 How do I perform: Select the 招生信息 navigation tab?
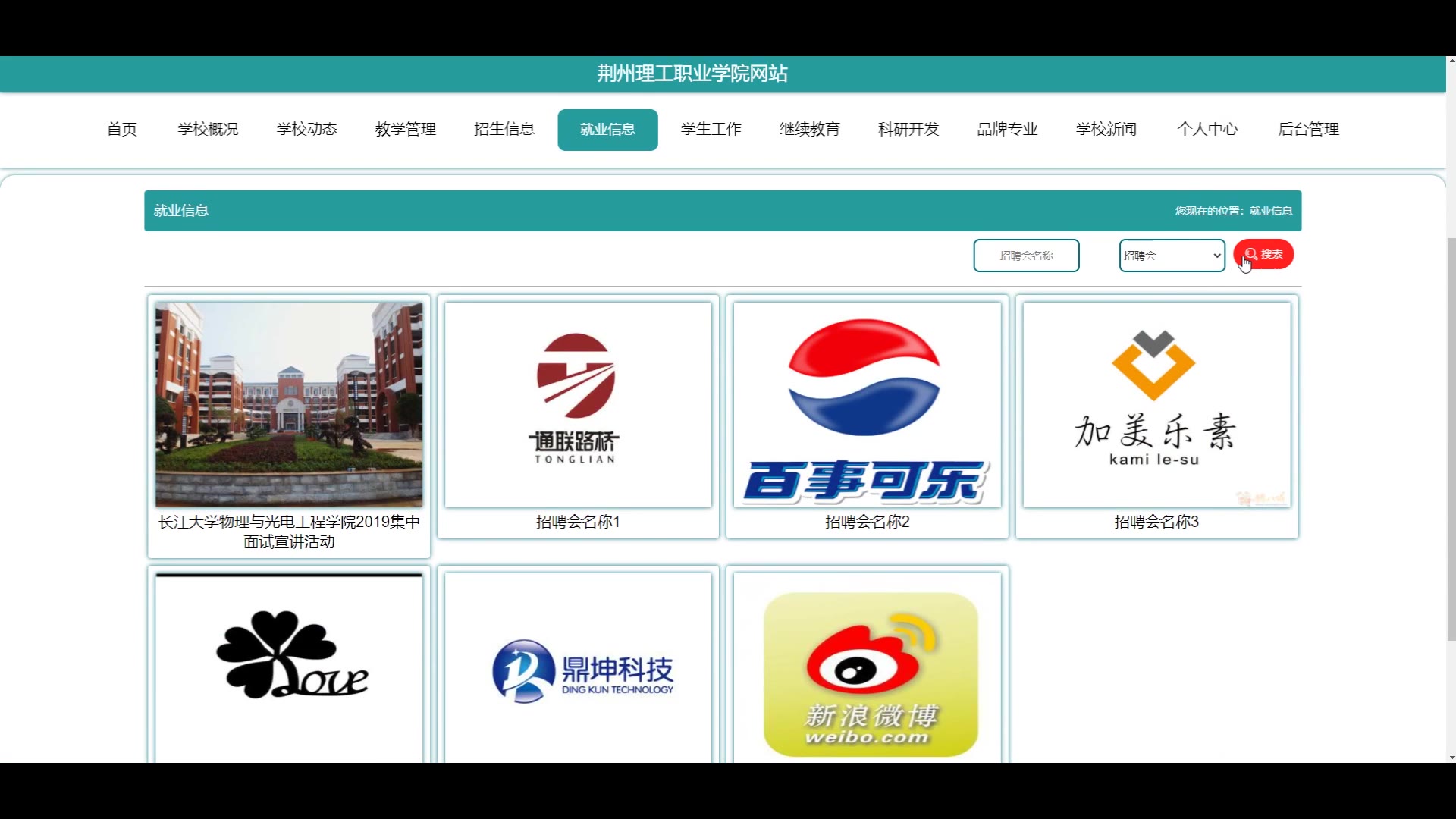[504, 129]
